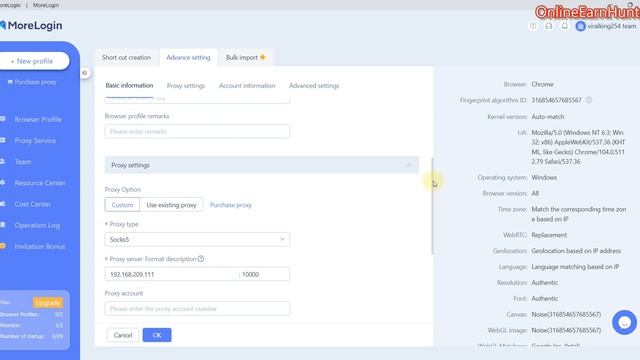Open the chat support bubble
This screenshot has width=640, height=360.
click(624, 322)
